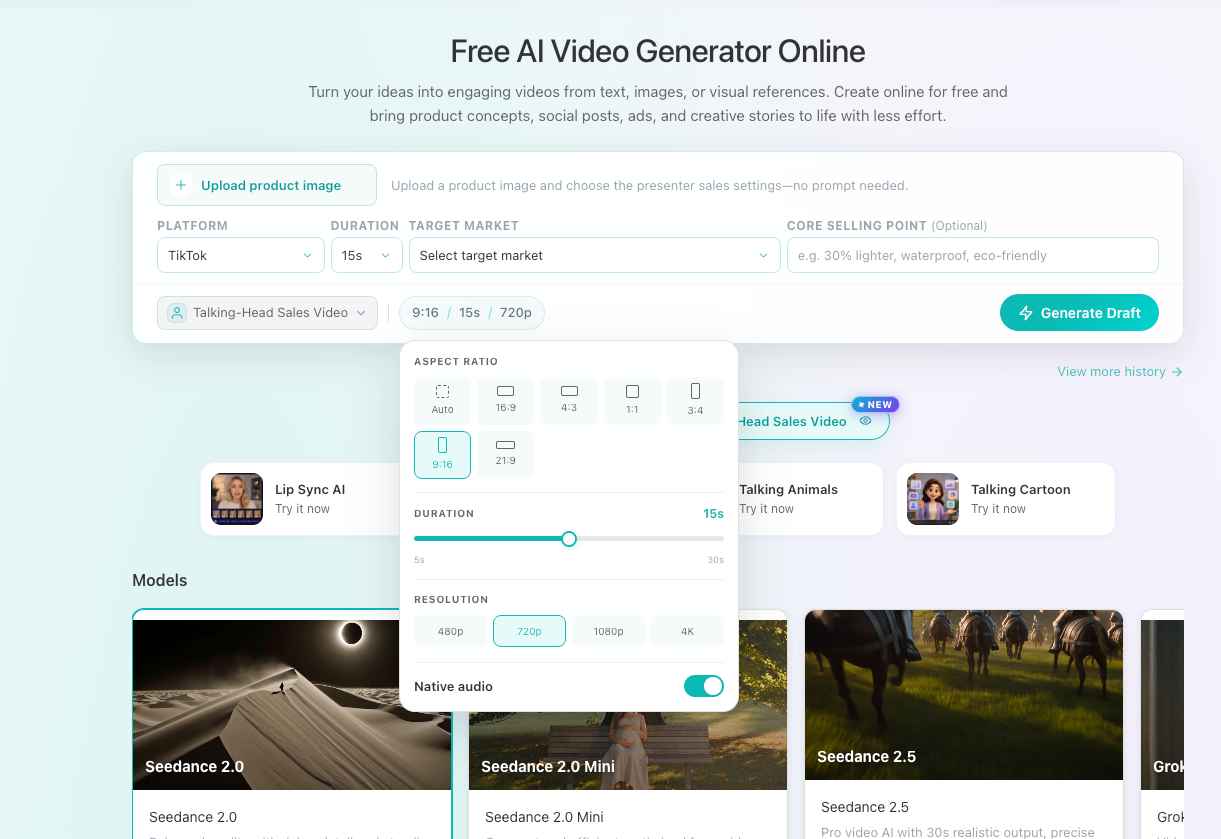
Task: Click the duration slider handle
Action: tap(569, 539)
